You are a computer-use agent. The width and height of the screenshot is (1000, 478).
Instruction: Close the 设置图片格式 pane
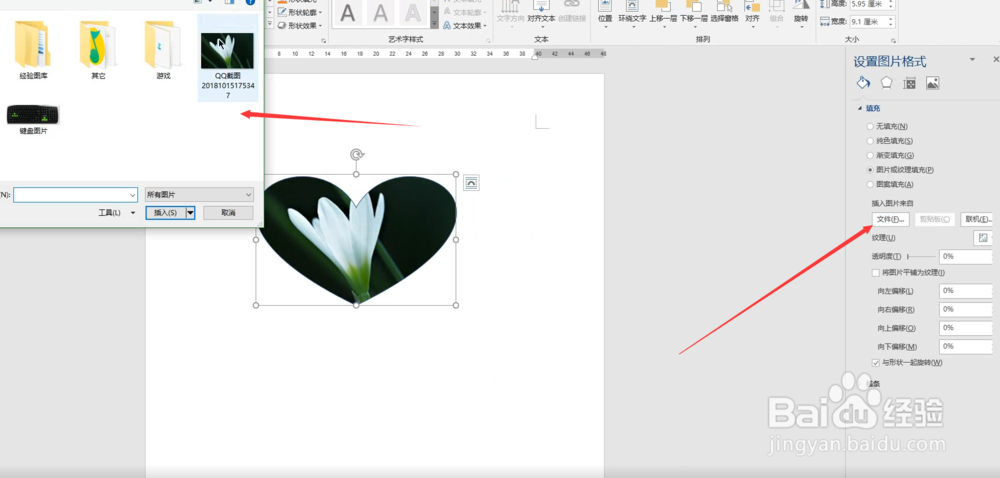pyautogui.click(x=996, y=59)
